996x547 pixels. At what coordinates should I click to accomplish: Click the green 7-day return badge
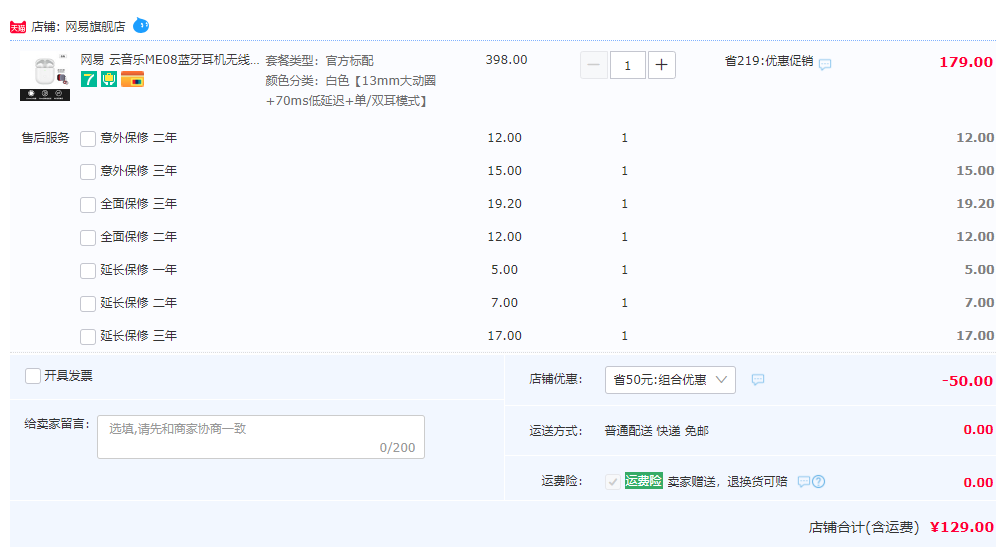click(89, 79)
